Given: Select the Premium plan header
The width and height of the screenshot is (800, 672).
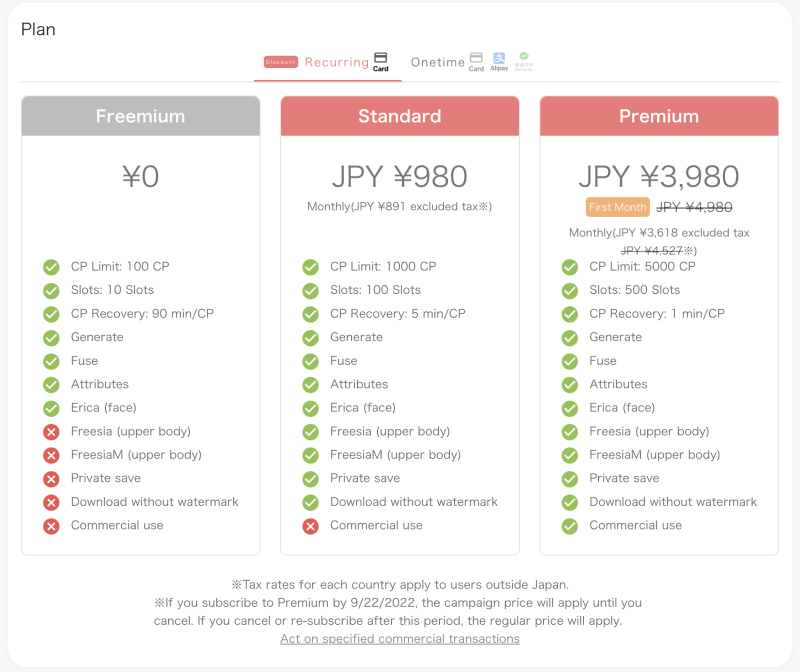Looking at the screenshot, I should tap(658, 116).
